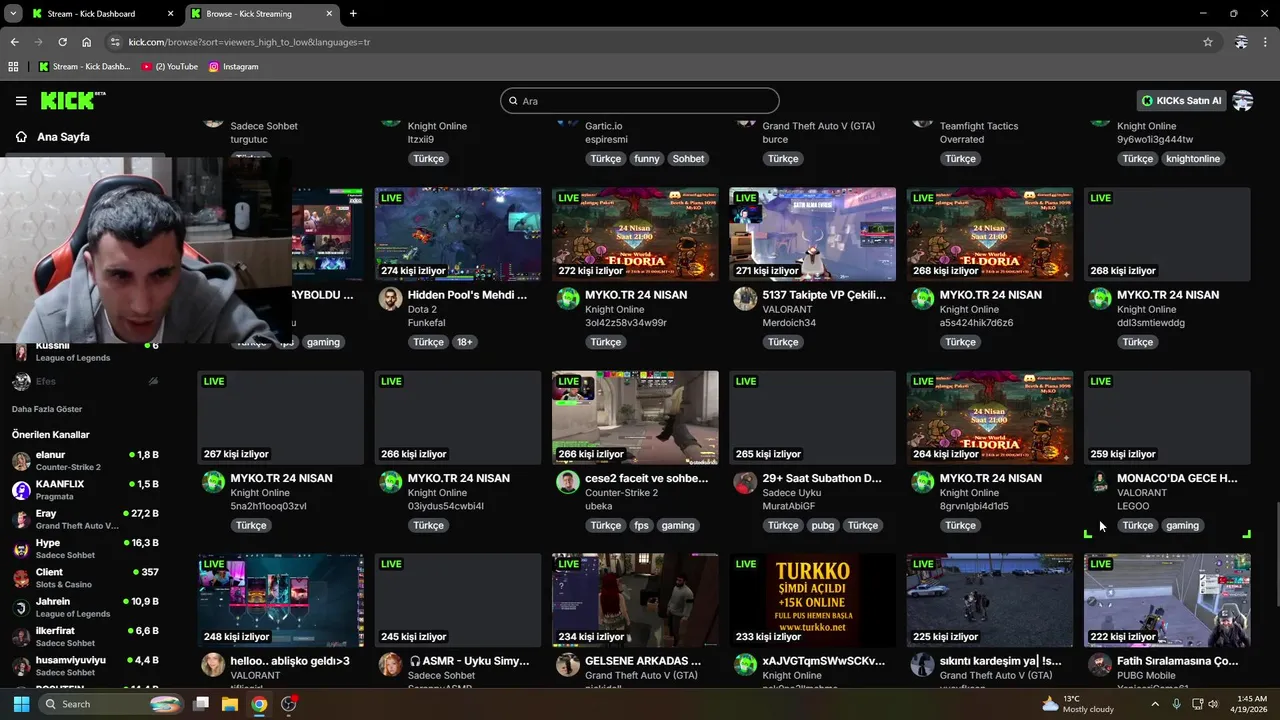1280x720 pixels.
Task: Open Hype channel avatar in sidebar
Action: pos(21,549)
